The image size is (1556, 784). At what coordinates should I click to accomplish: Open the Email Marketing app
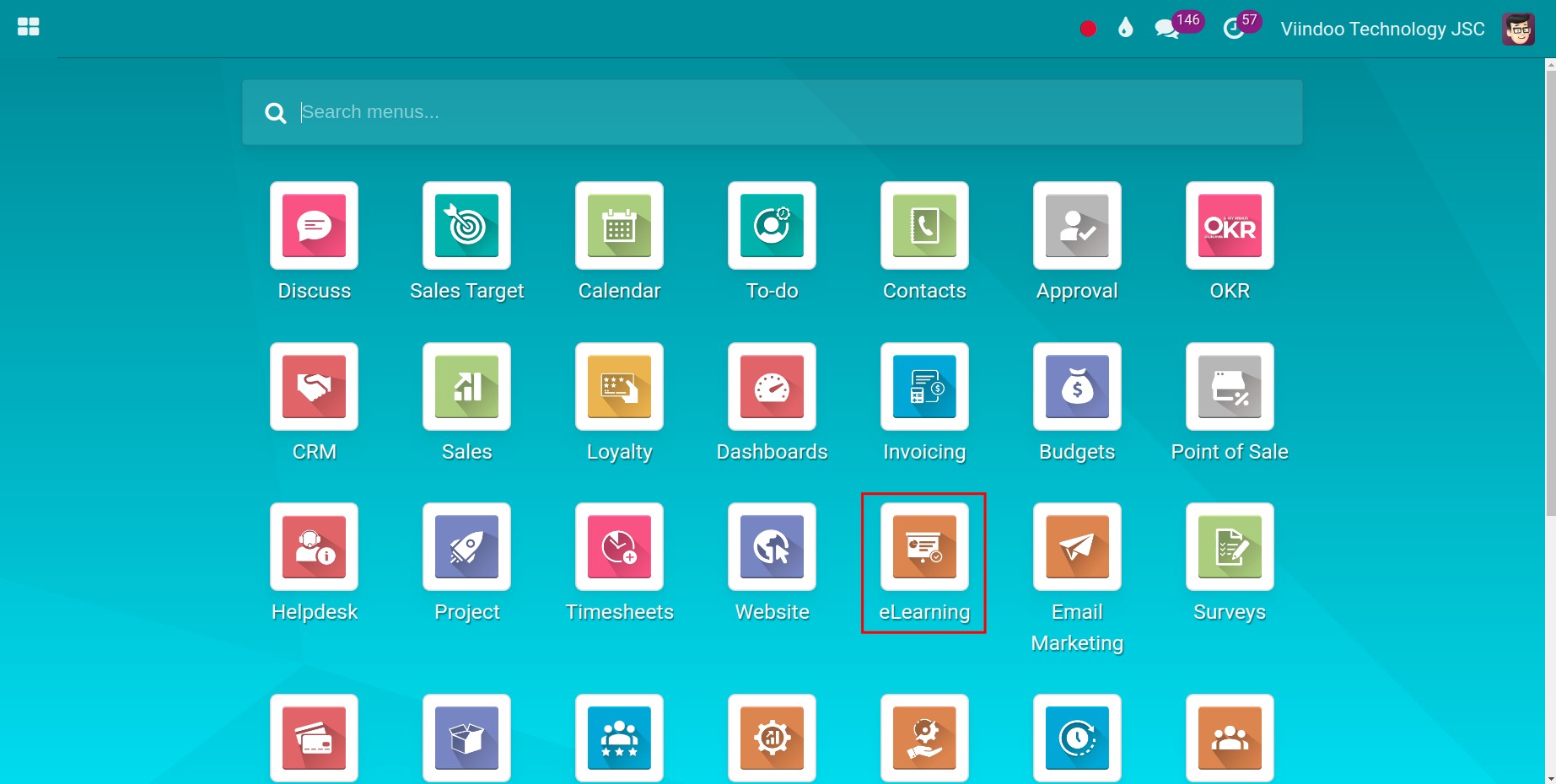(1077, 546)
